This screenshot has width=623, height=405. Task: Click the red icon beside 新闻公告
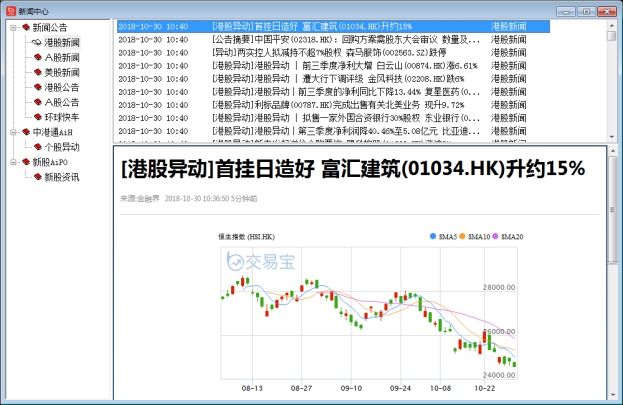(x=25, y=28)
